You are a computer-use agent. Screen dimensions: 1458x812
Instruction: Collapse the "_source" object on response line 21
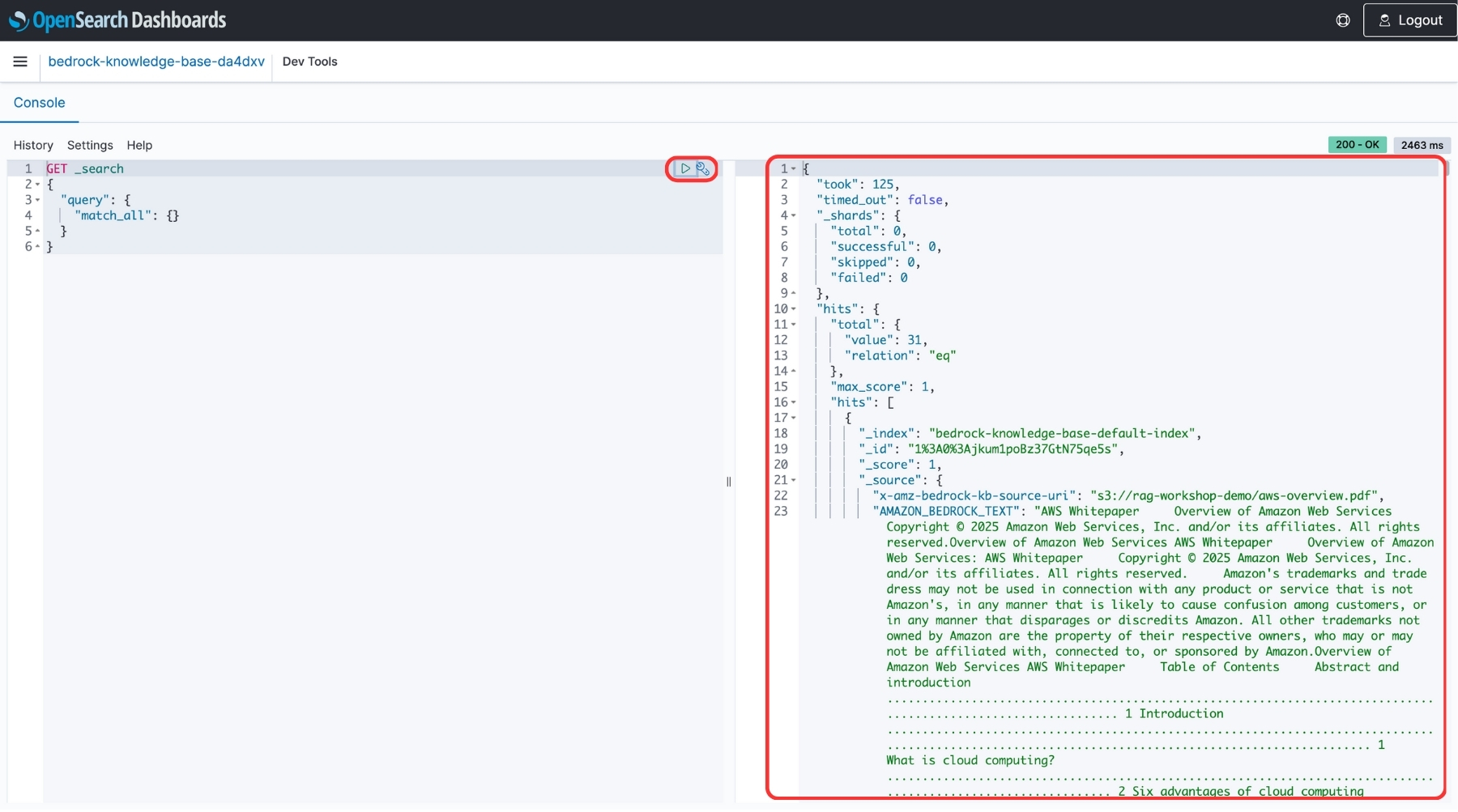coord(794,480)
